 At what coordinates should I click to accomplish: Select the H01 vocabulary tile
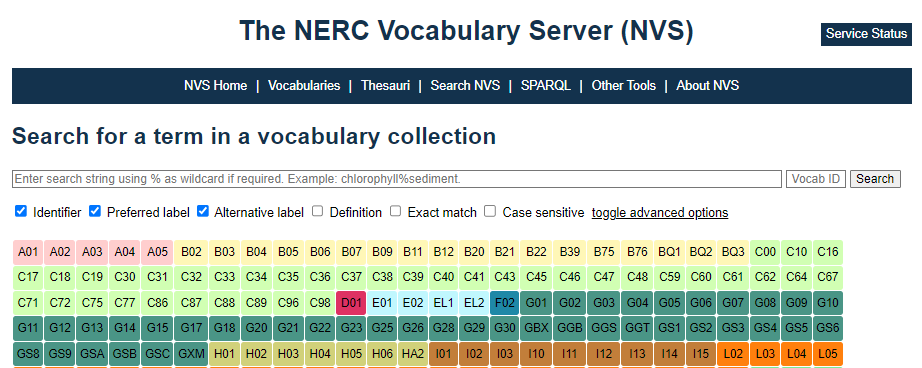click(x=224, y=354)
